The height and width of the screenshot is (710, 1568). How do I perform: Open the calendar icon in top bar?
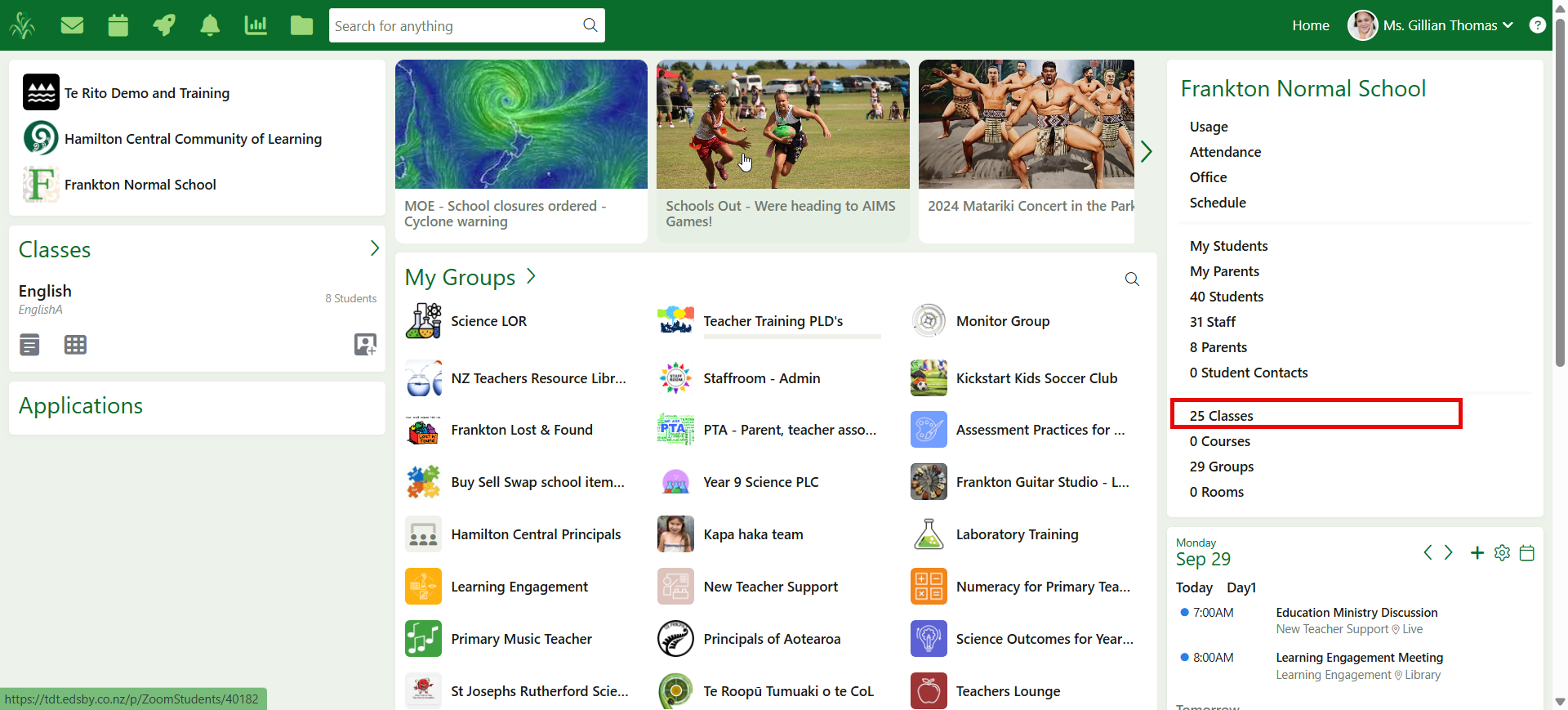[x=118, y=25]
